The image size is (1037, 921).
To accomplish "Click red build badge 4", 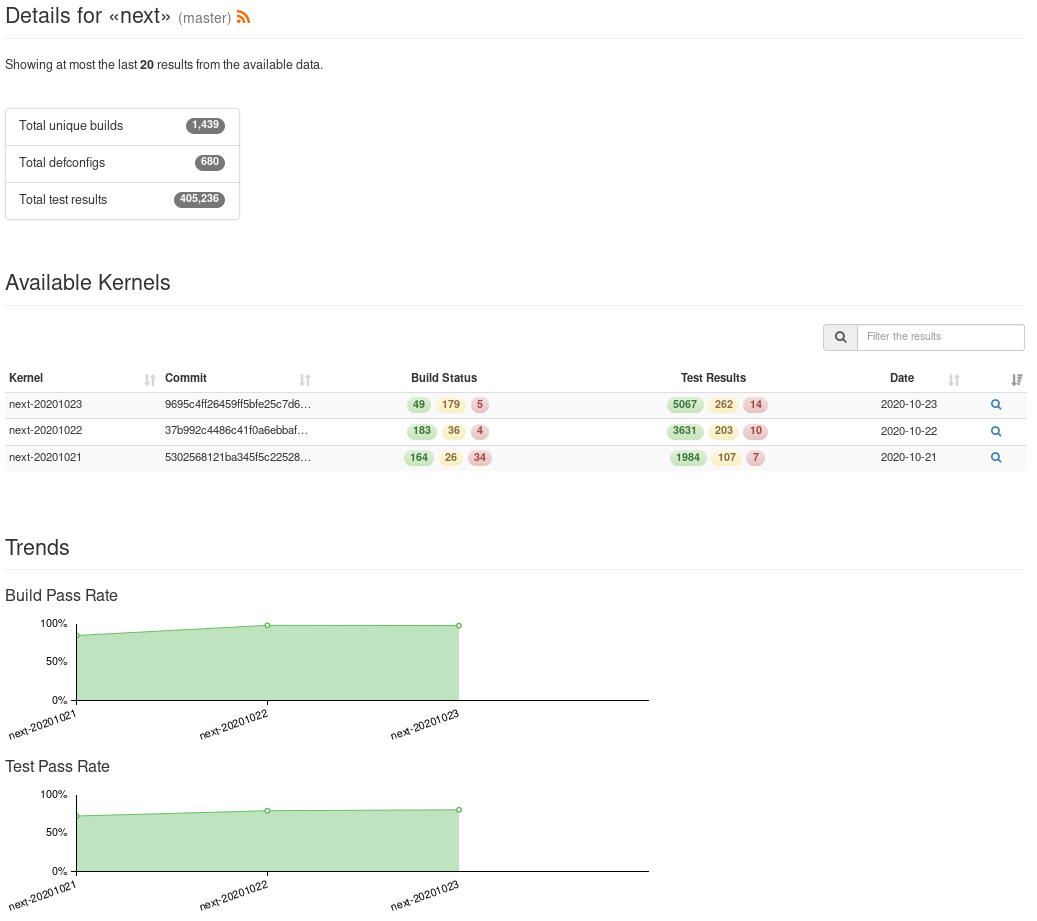I will (x=479, y=431).
